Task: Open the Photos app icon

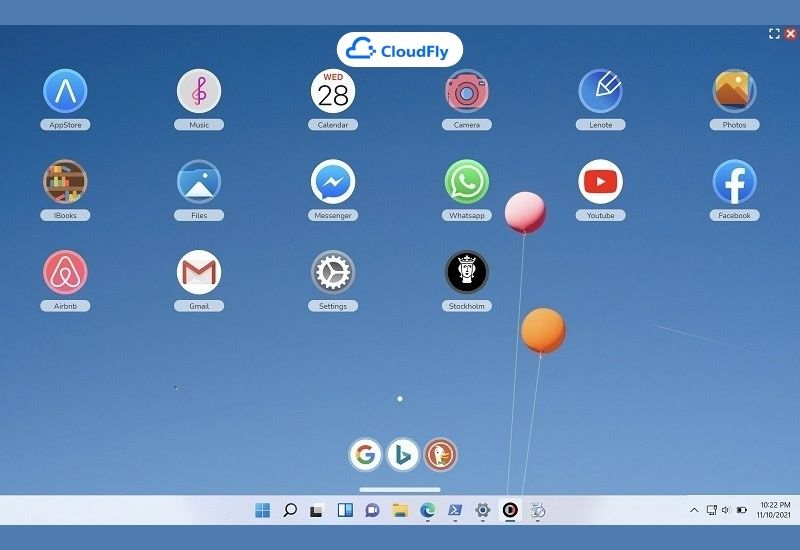Action: click(x=734, y=91)
